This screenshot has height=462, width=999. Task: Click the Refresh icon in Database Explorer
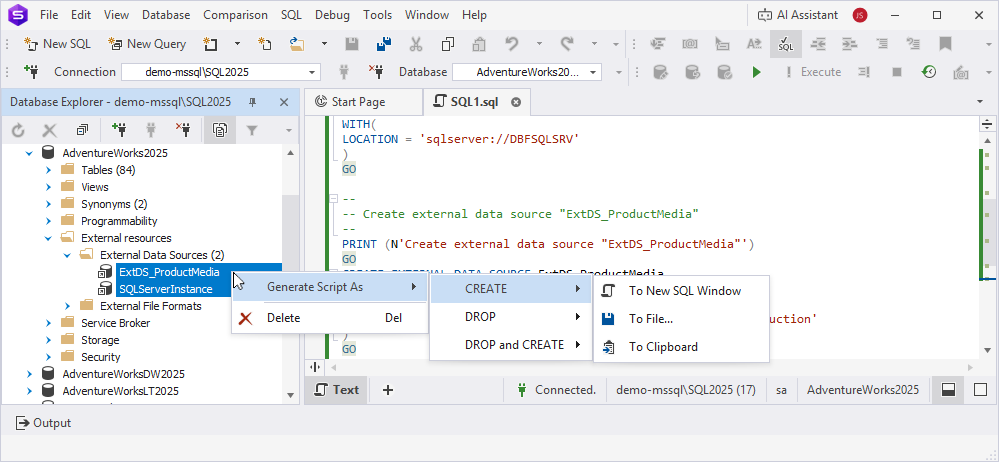(18, 130)
